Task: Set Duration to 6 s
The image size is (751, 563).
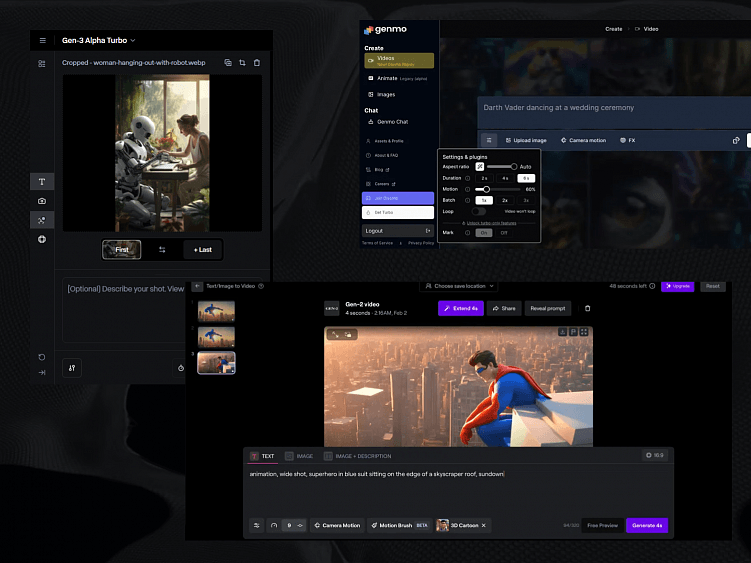Action: (x=526, y=178)
